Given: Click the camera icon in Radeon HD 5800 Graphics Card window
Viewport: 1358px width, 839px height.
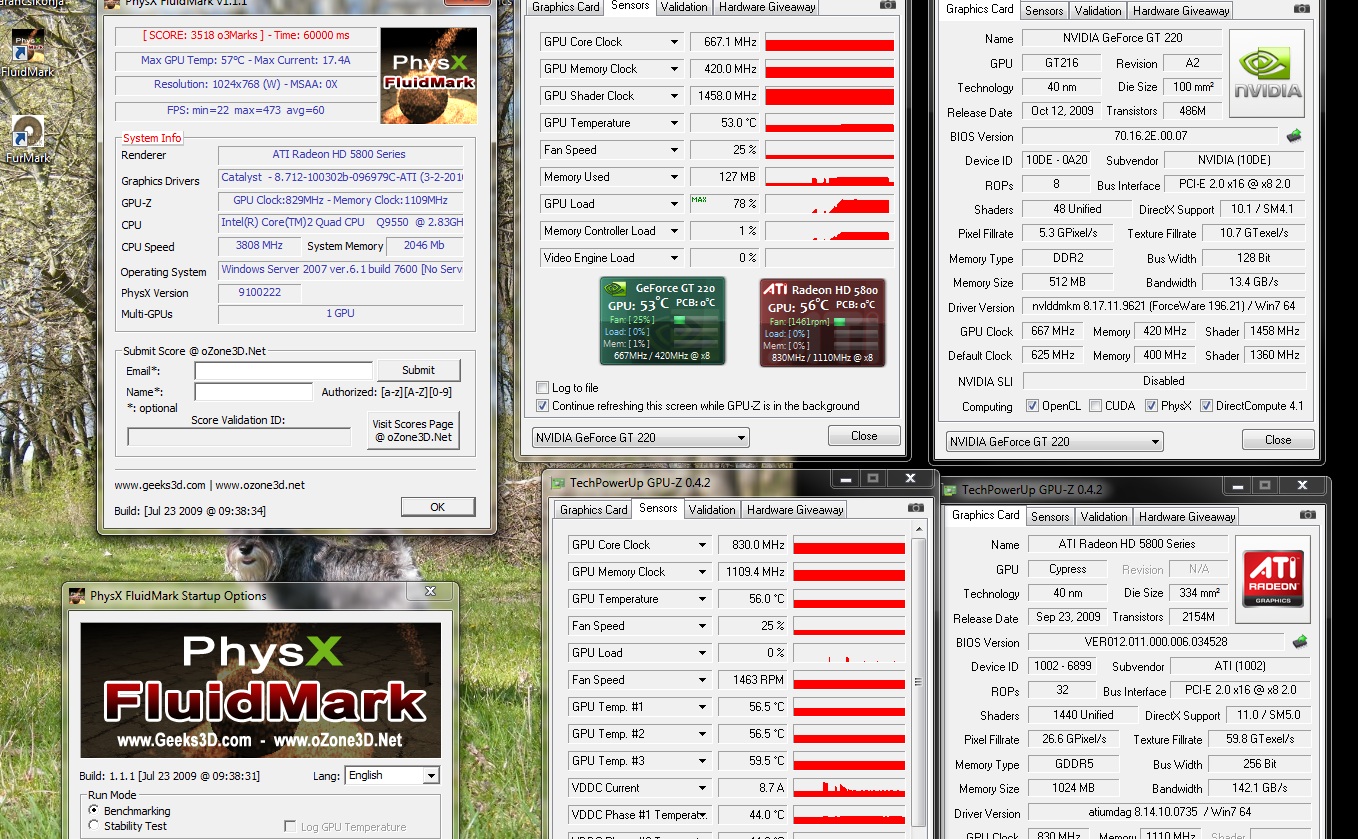Looking at the screenshot, I should pos(1307,515).
